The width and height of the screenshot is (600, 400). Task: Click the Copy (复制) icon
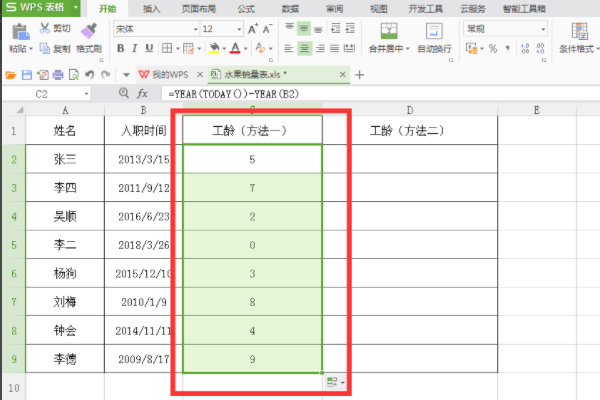(x=45, y=49)
